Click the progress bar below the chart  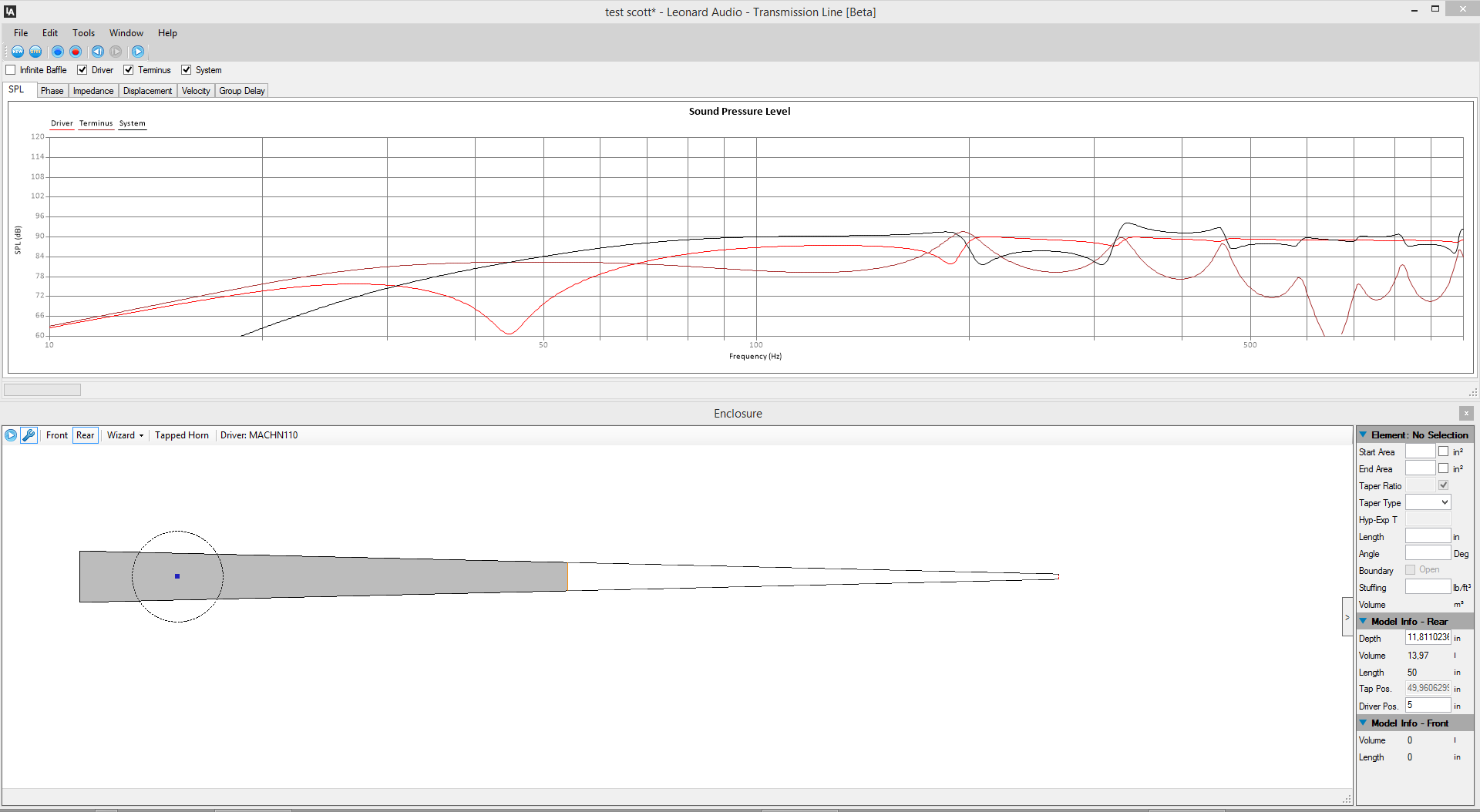point(42,390)
